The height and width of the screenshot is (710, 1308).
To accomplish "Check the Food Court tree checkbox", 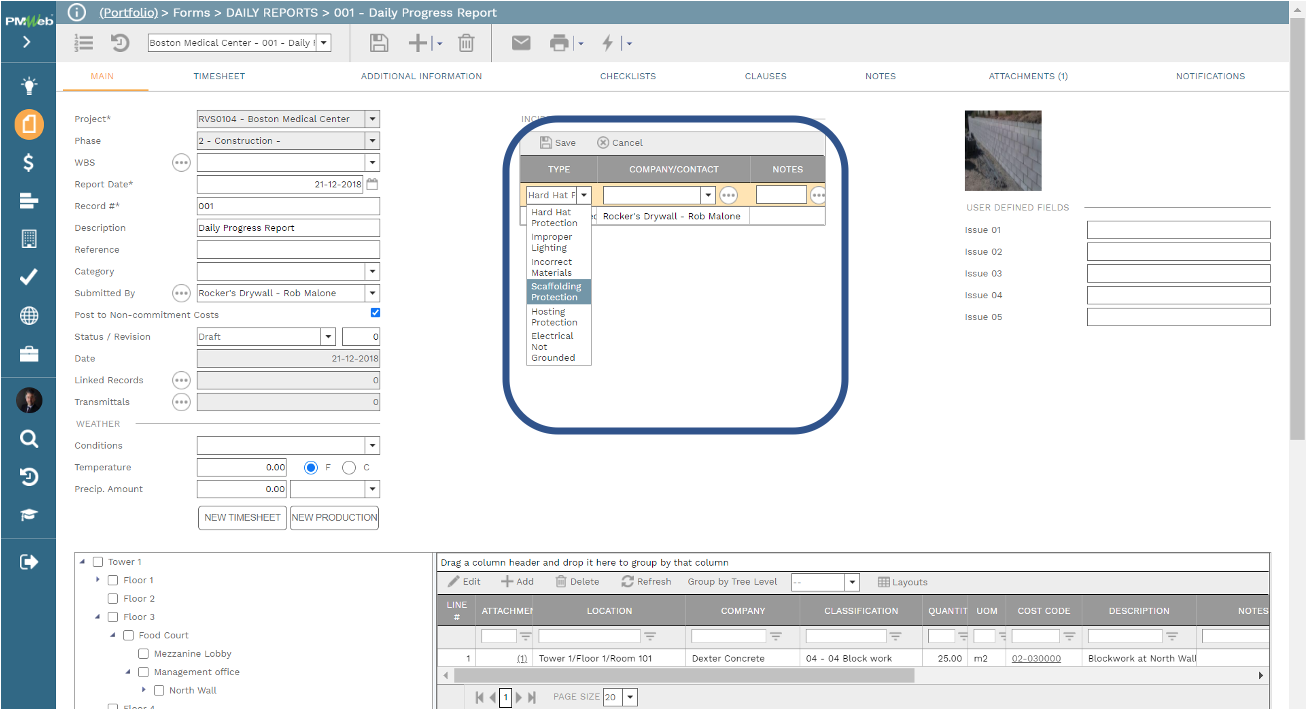I will [x=128, y=636].
